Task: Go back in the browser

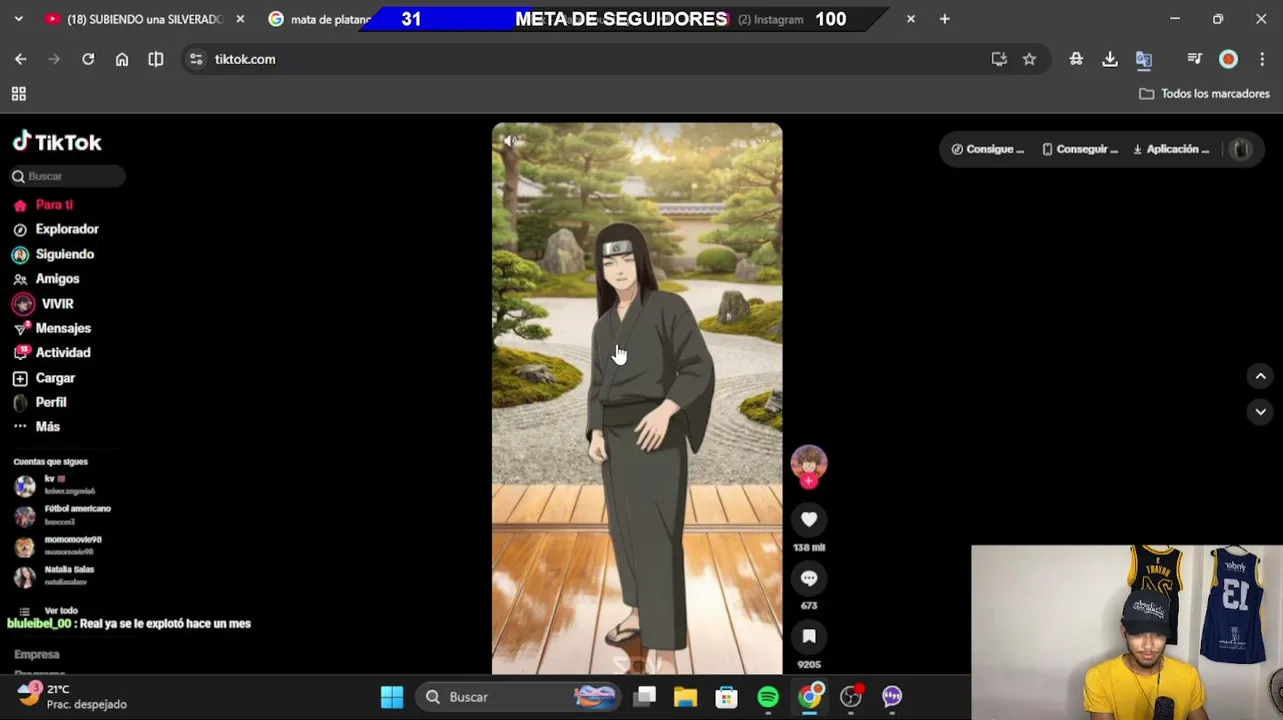Action: click(x=20, y=59)
